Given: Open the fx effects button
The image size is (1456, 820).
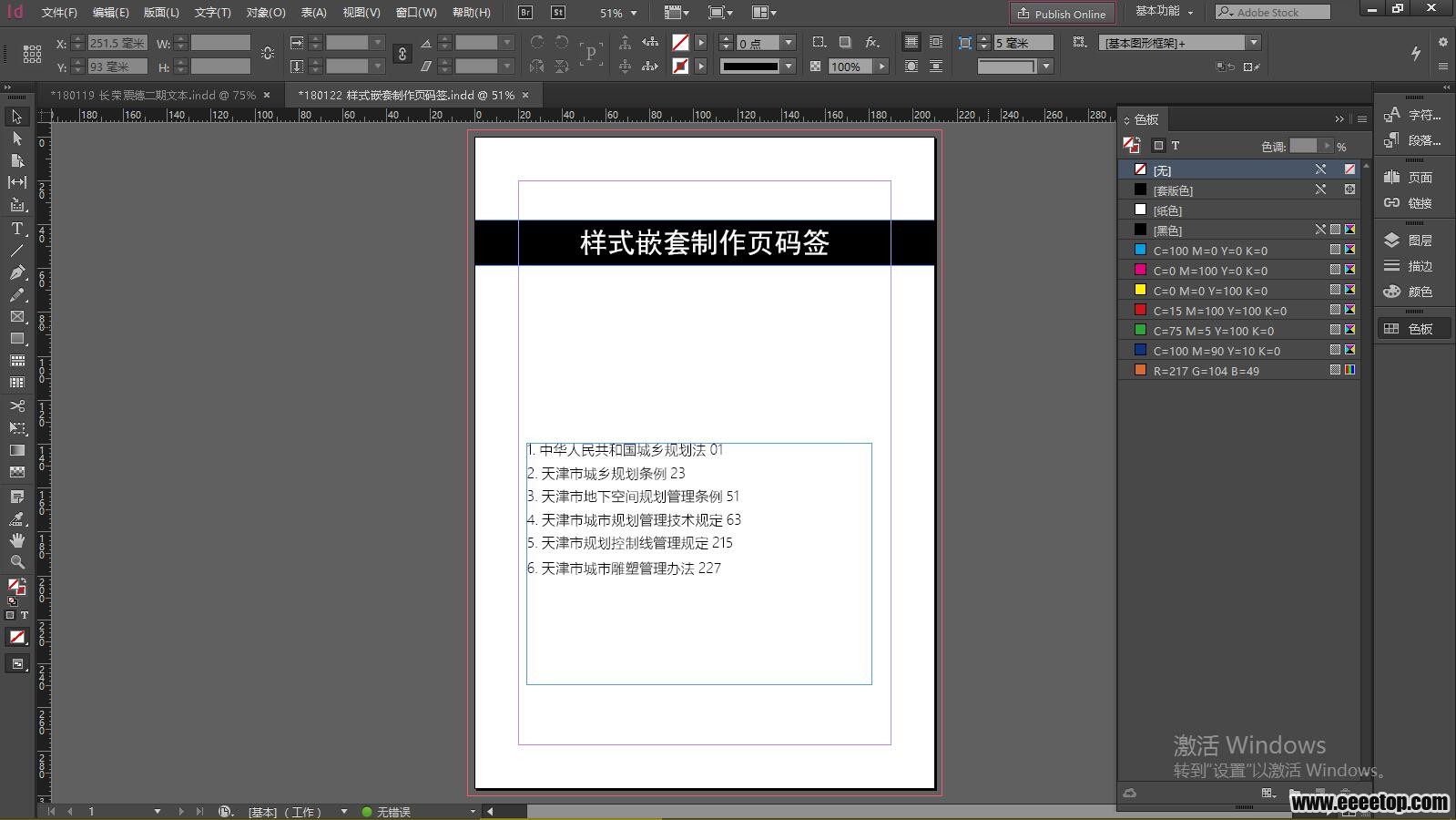Looking at the screenshot, I should (872, 42).
